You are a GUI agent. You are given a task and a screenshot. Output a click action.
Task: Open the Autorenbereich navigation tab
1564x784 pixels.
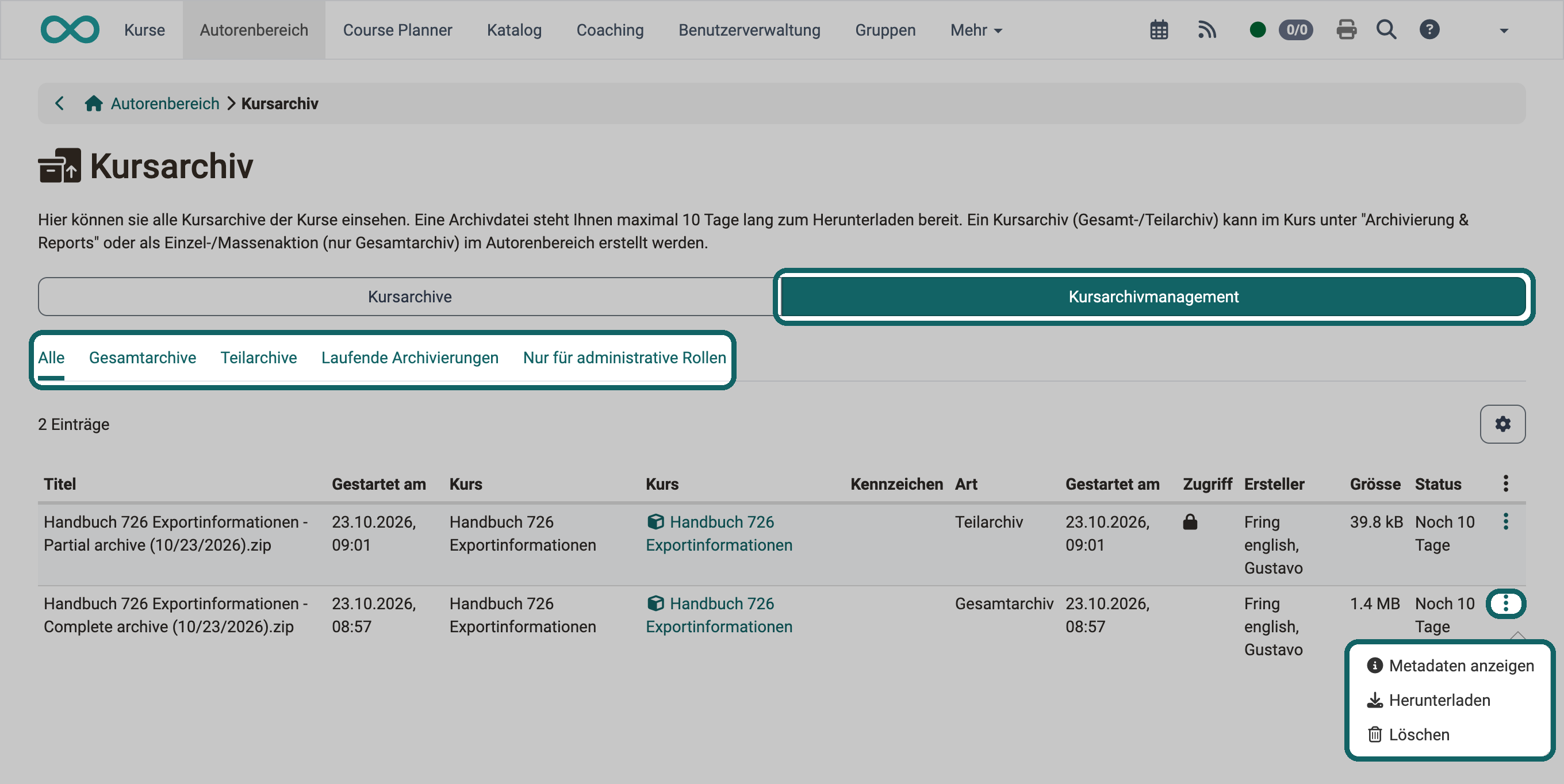point(254,30)
